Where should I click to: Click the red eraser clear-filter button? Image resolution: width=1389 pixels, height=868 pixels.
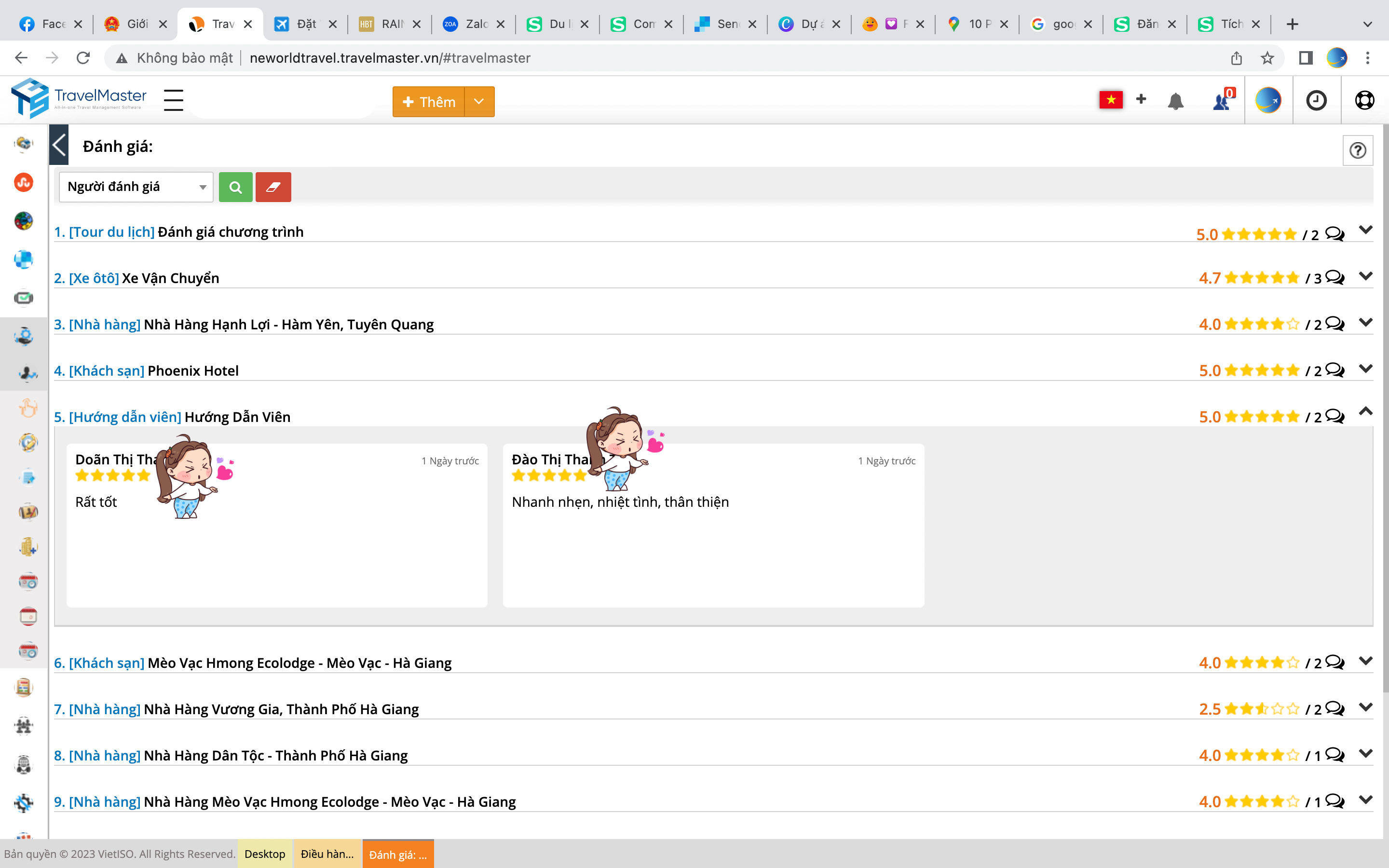click(x=273, y=187)
